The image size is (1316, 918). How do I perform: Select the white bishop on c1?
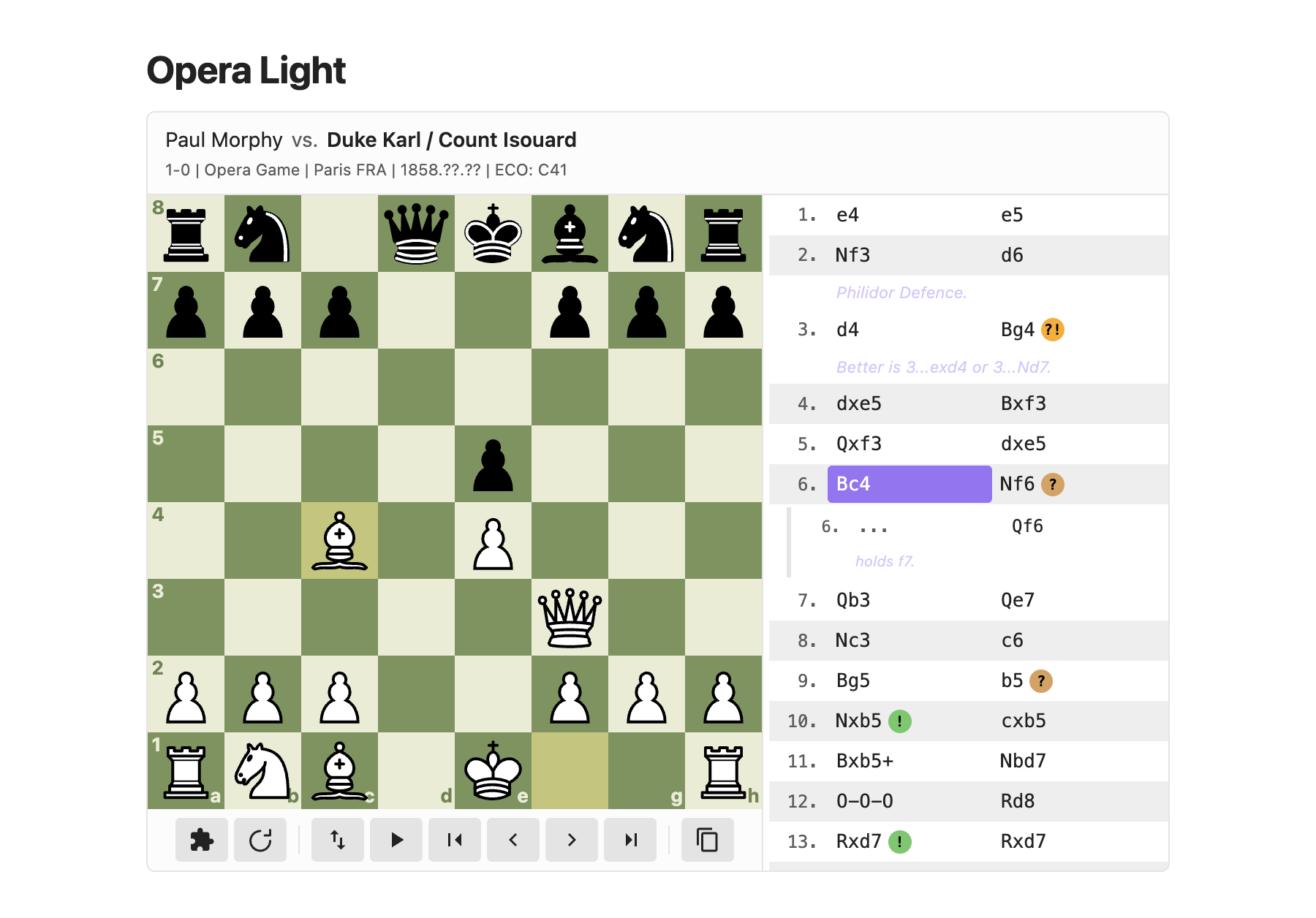pyautogui.click(x=340, y=771)
